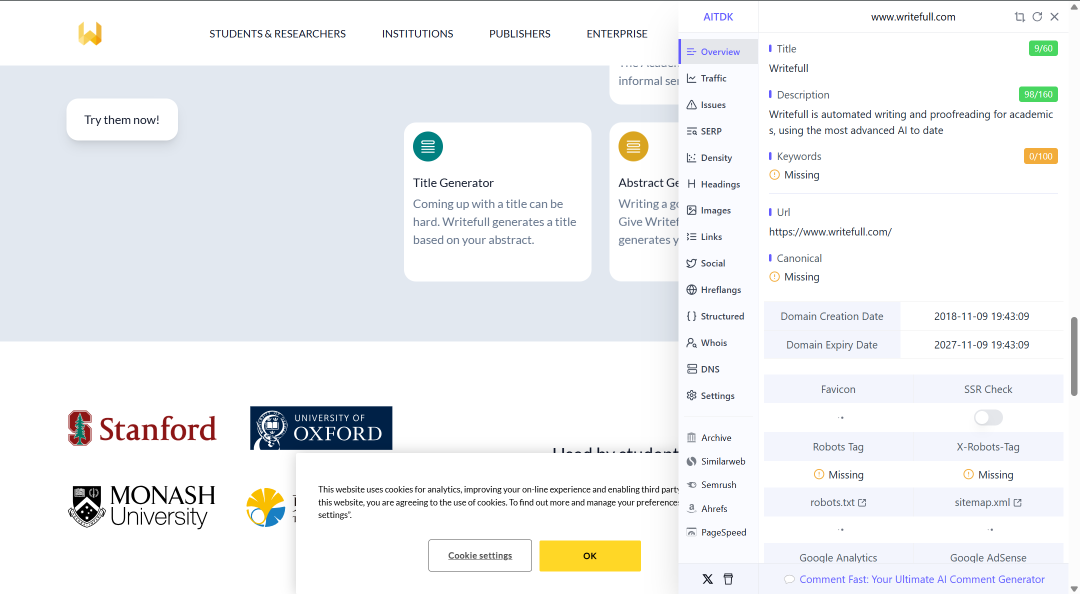Open the Images tab
This screenshot has height=594, width=1080.
(718, 210)
